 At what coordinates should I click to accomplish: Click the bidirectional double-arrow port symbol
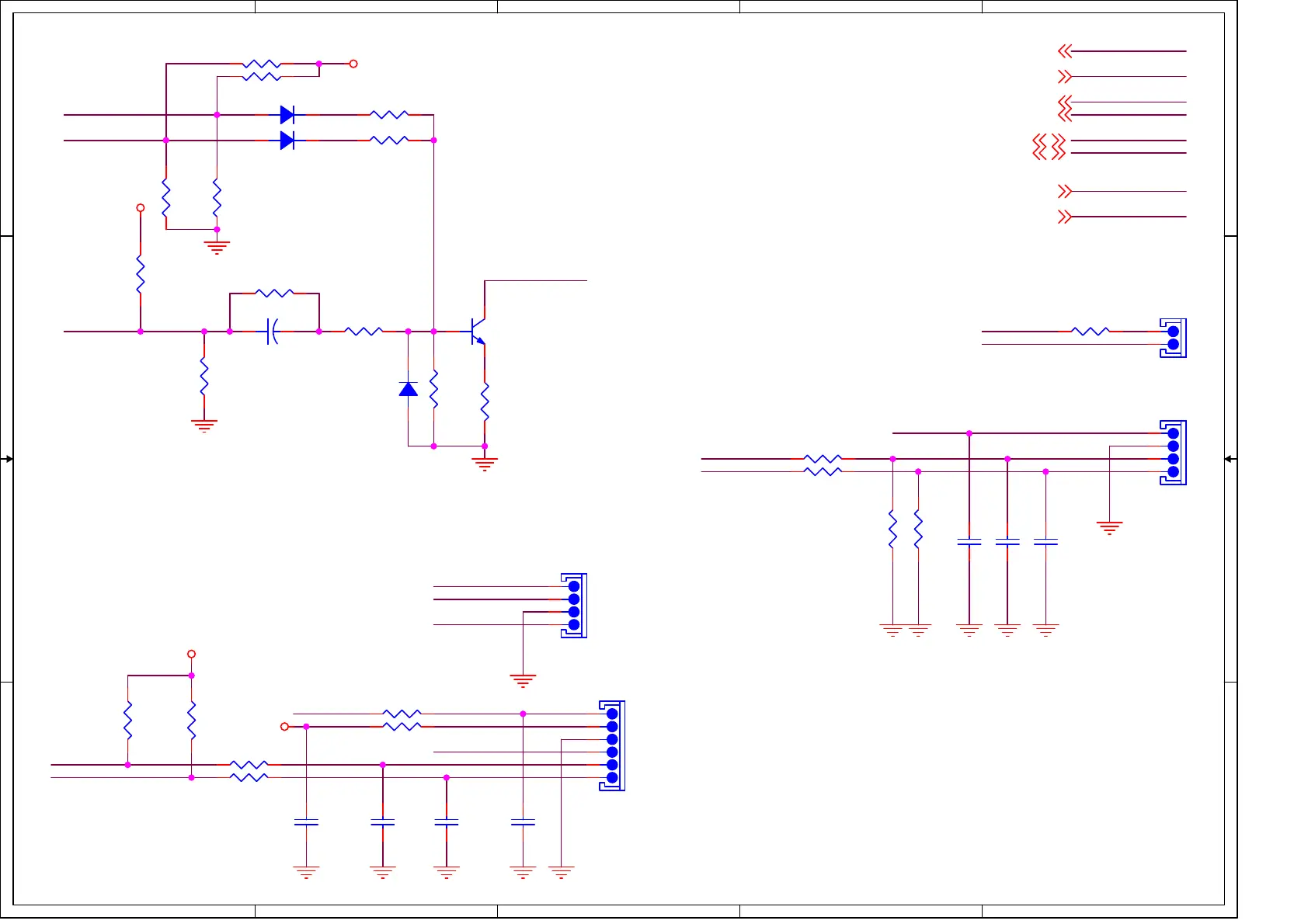pyautogui.click(x=1049, y=147)
